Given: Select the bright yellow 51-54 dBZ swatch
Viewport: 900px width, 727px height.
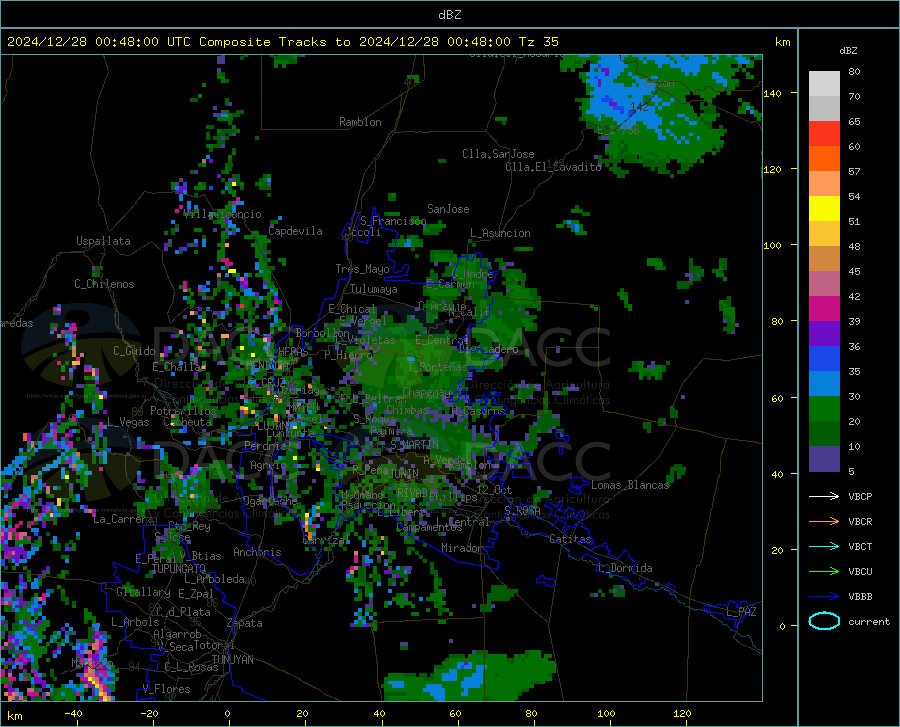Looking at the screenshot, I should [824, 209].
